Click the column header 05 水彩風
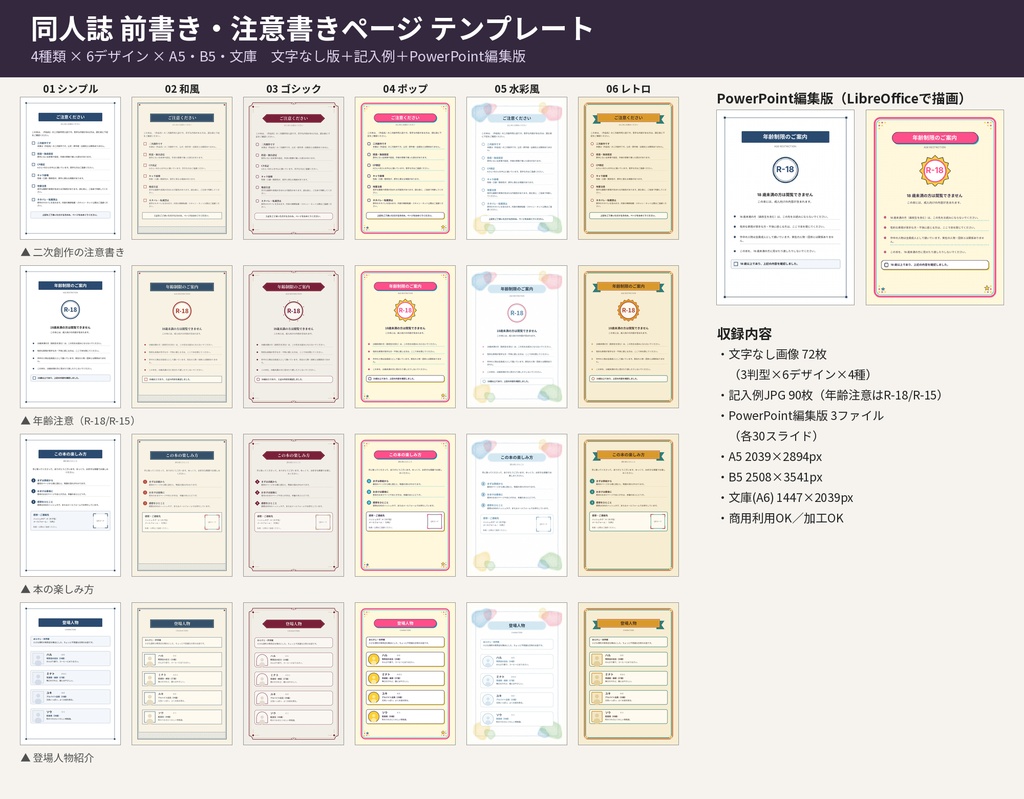The width and height of the screenshot is (1024, 799). pyautogui.click(x=517, y=89)
